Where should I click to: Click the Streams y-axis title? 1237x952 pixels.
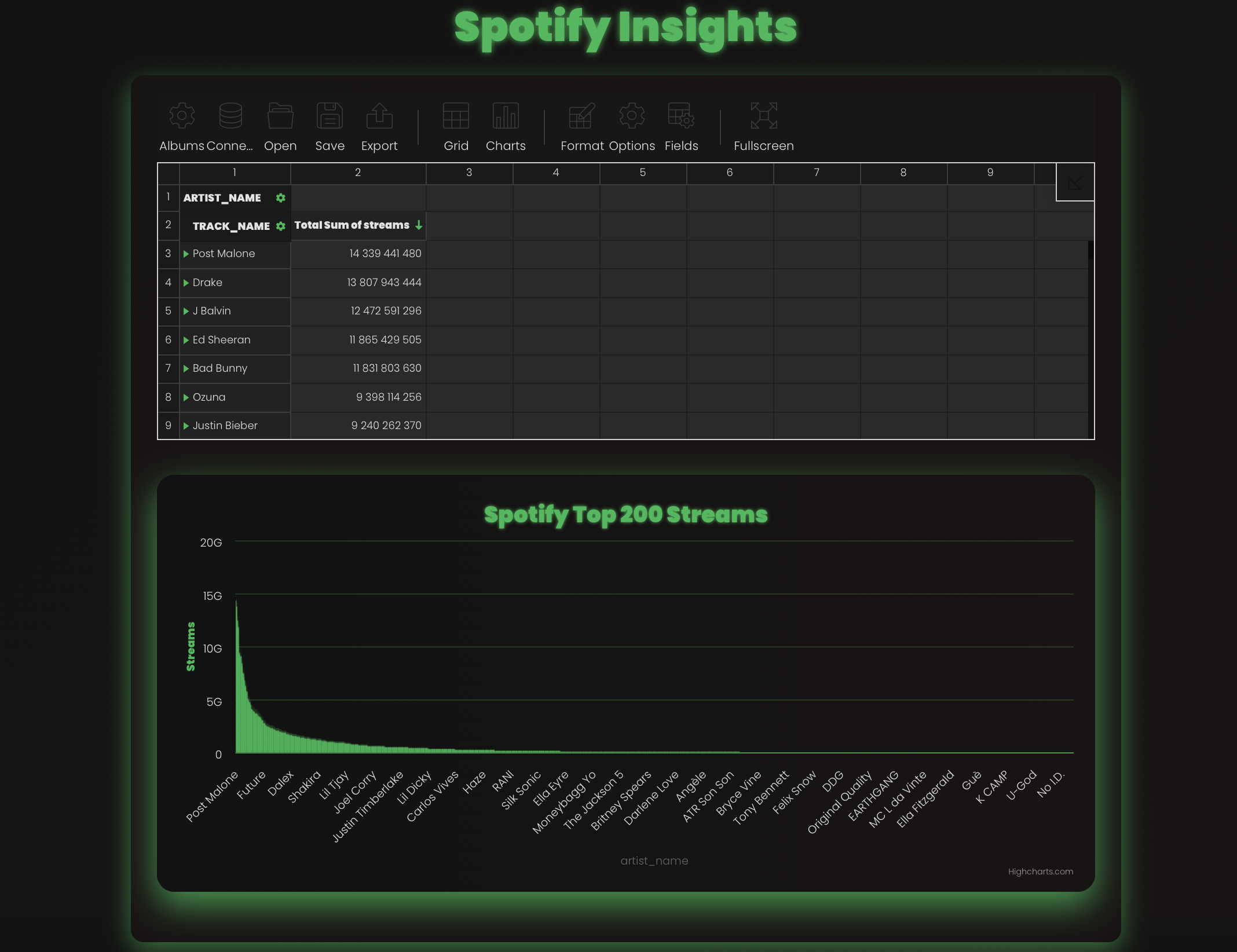tap(191, 647)
